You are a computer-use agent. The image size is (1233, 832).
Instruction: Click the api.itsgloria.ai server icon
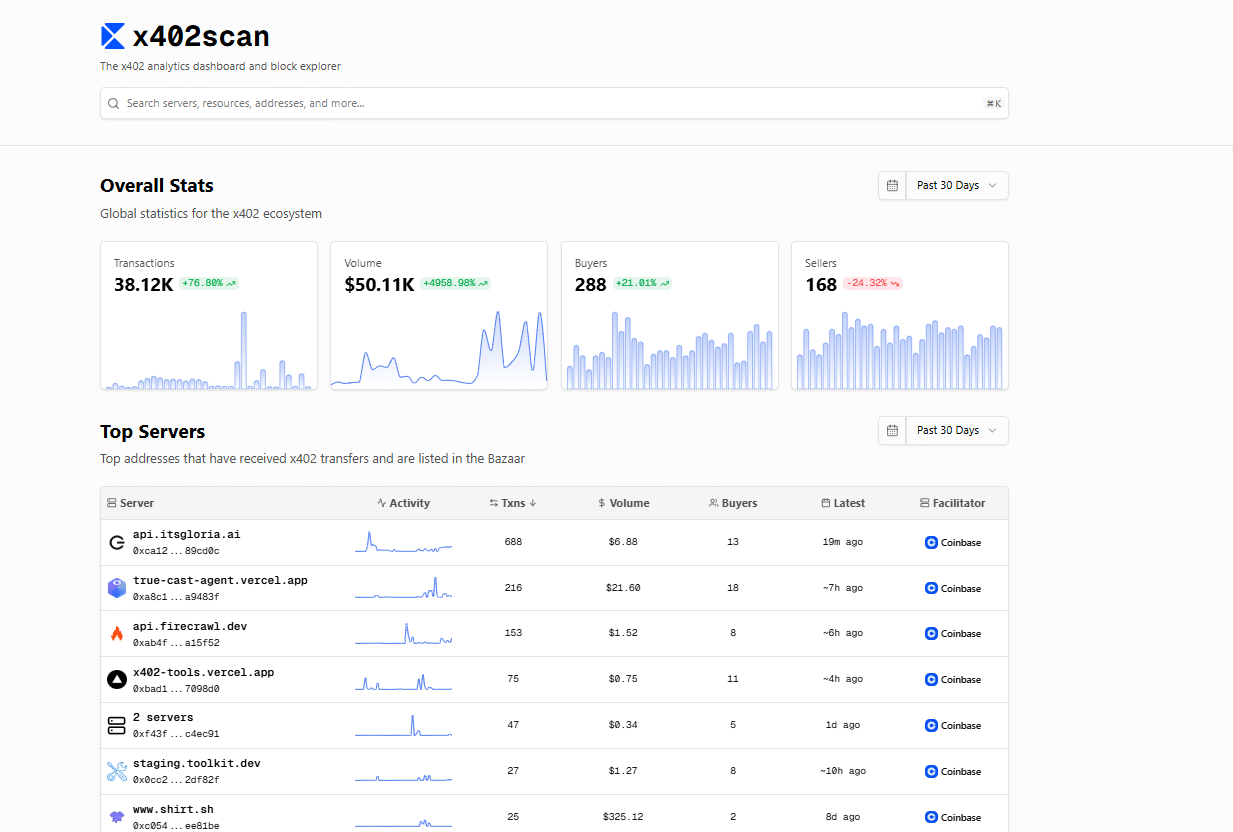116,543
